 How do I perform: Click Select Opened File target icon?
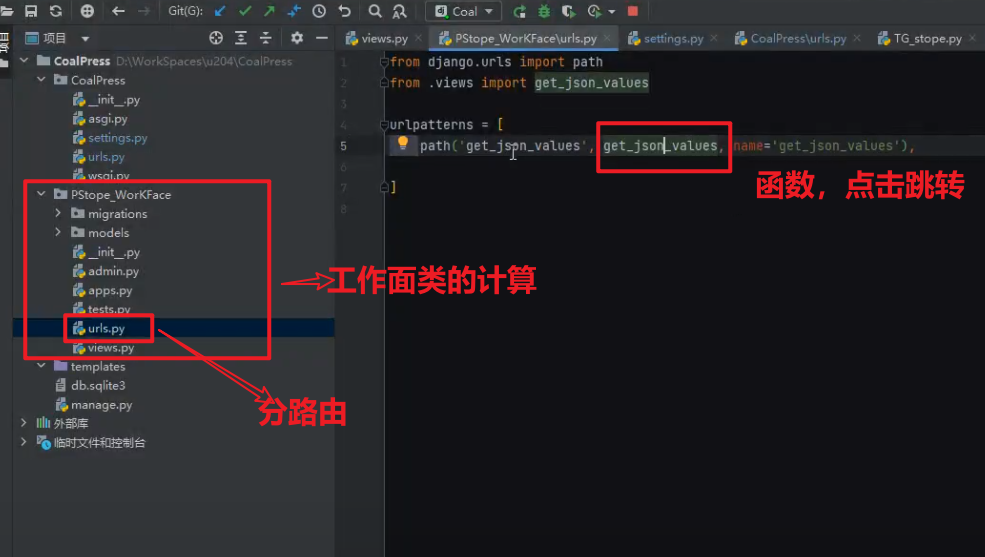[x=216, y=38]
